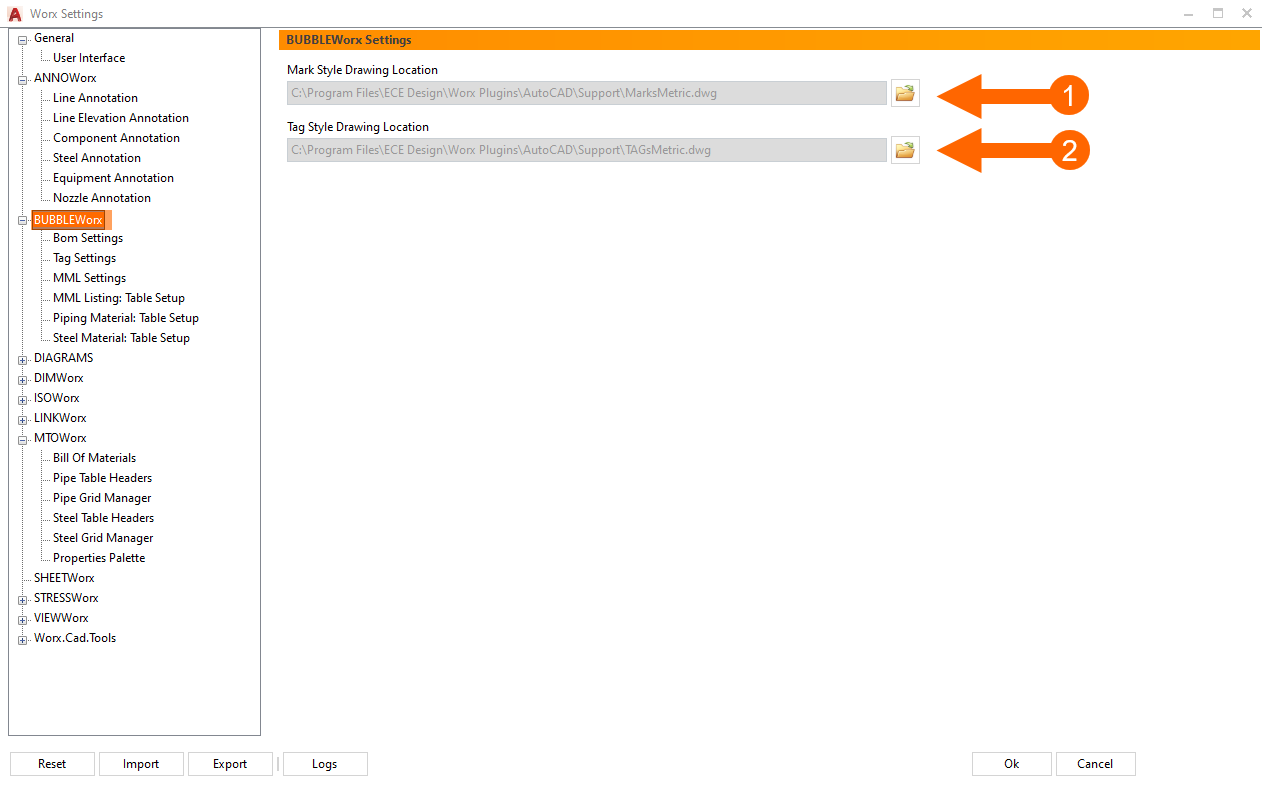Open Component Annotation settings
The image size is (1262, 790).
tap(116, 138)
